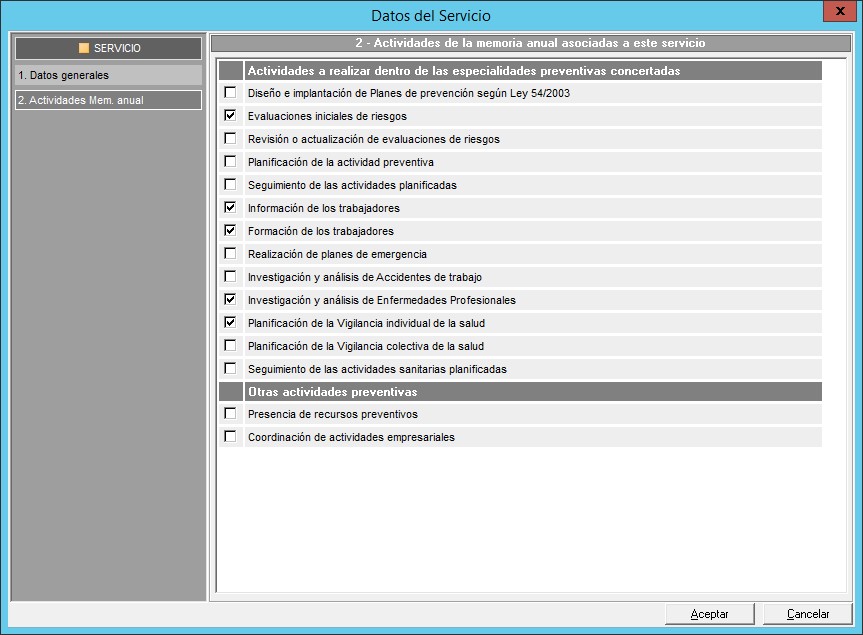The image size is (863, 635).
Task: Uncheck Investigación de Enfermedades Profesionales
Action: (231, 300)
